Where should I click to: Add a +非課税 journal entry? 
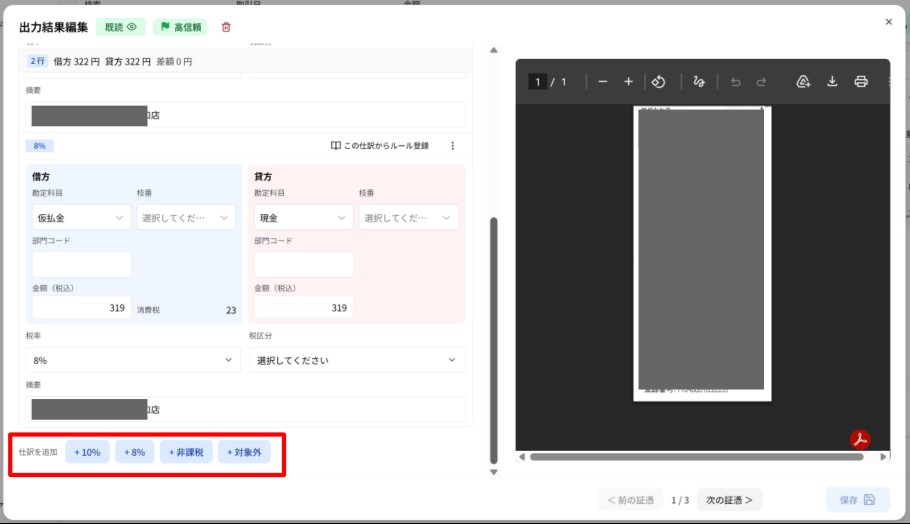pos(186,452)
